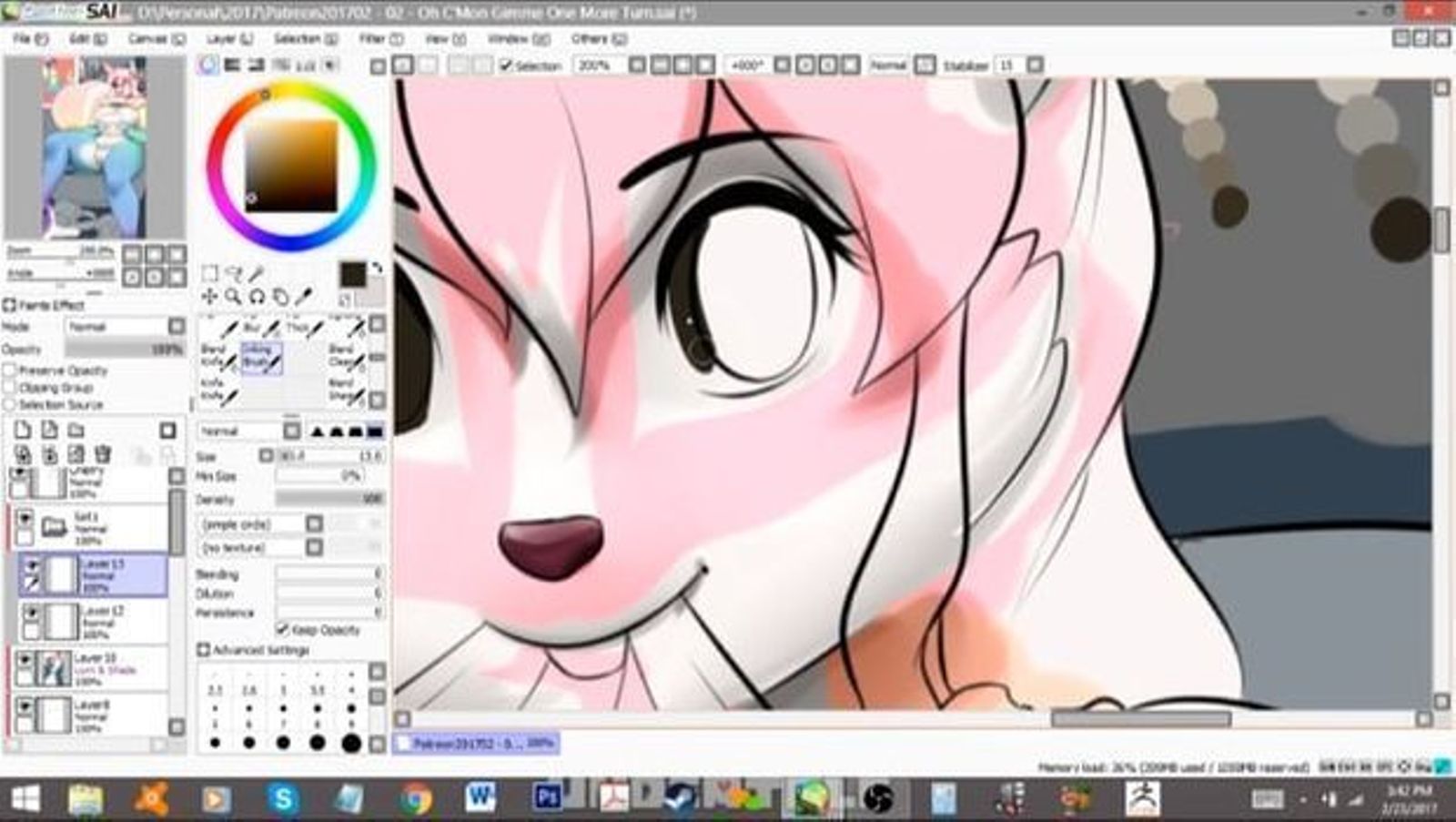Click the navigator preview thumbnail
The height and width of the screenshot is (822, 1456).
coord(95,147)
